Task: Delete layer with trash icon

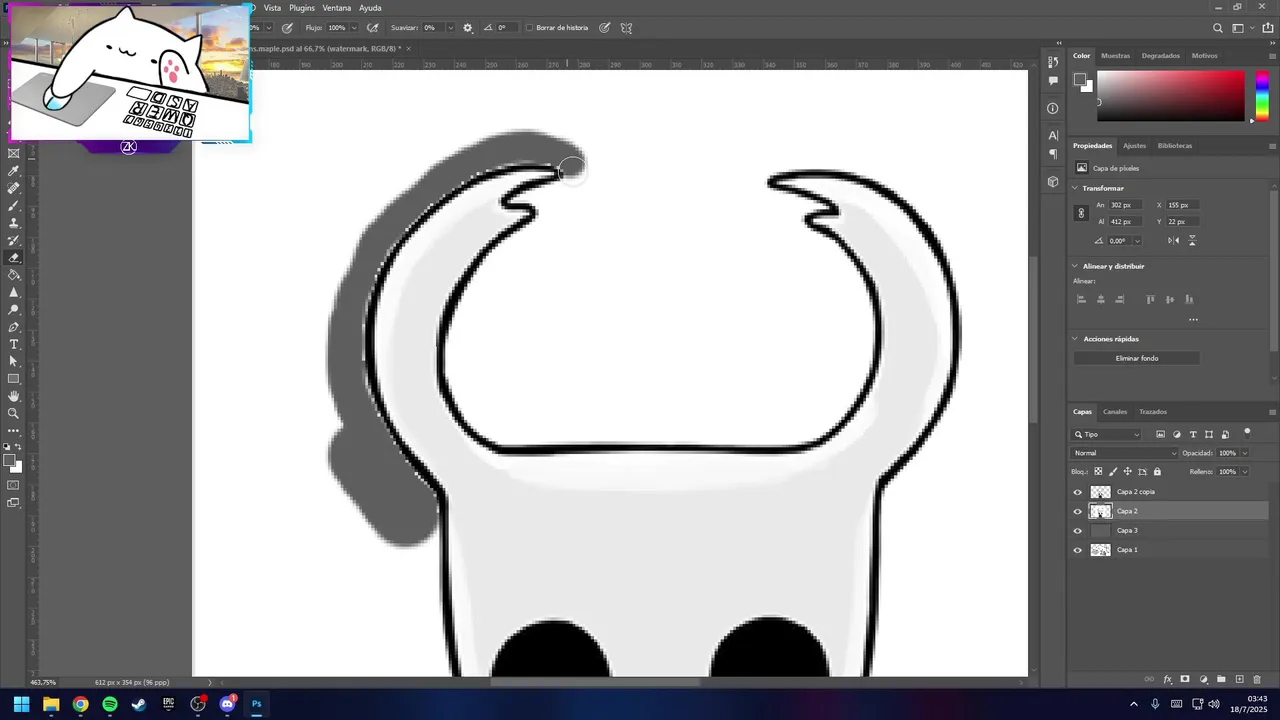Action: pyautogui.click(x=1257, y=679)
